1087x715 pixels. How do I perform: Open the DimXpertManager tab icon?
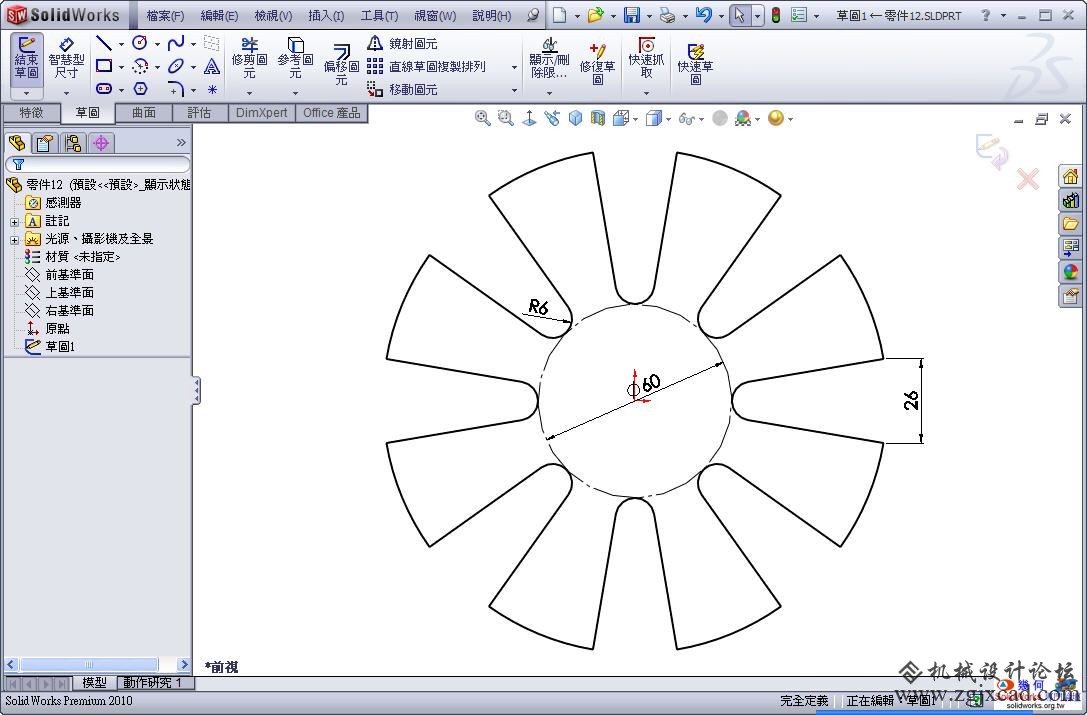point(101,143)
